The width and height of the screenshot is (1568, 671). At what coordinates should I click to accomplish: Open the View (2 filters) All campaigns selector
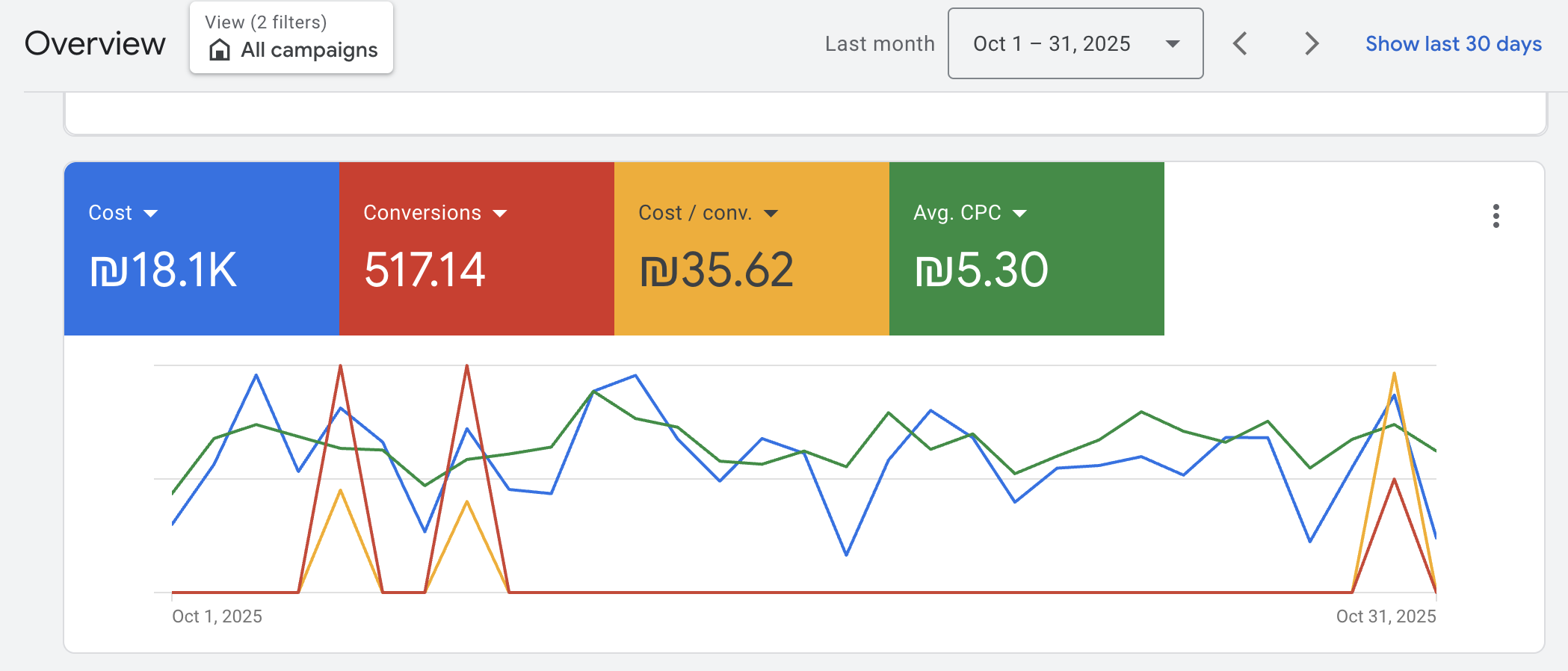pos(291,37)
